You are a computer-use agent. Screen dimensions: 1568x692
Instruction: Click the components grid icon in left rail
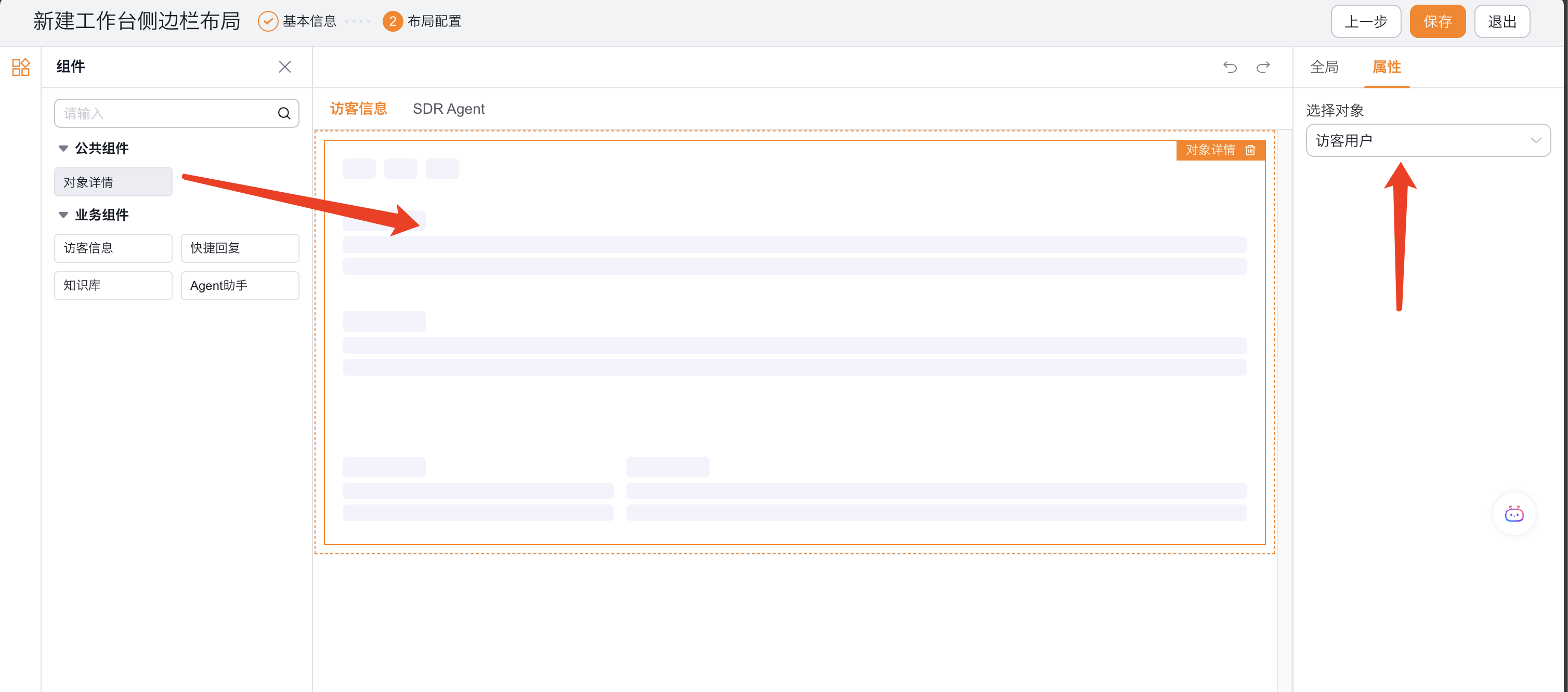[21, 67]
